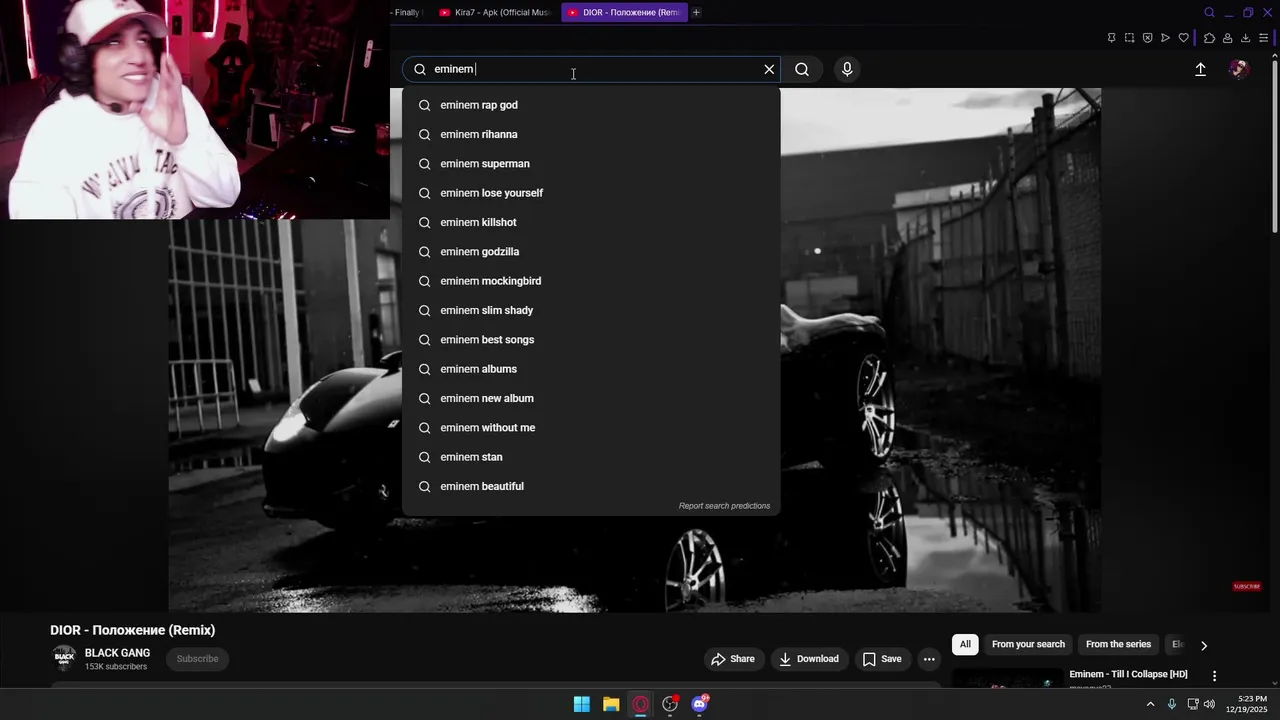
Task: Choose suggestion 'eminem killshot'
Action: (591, 222)
